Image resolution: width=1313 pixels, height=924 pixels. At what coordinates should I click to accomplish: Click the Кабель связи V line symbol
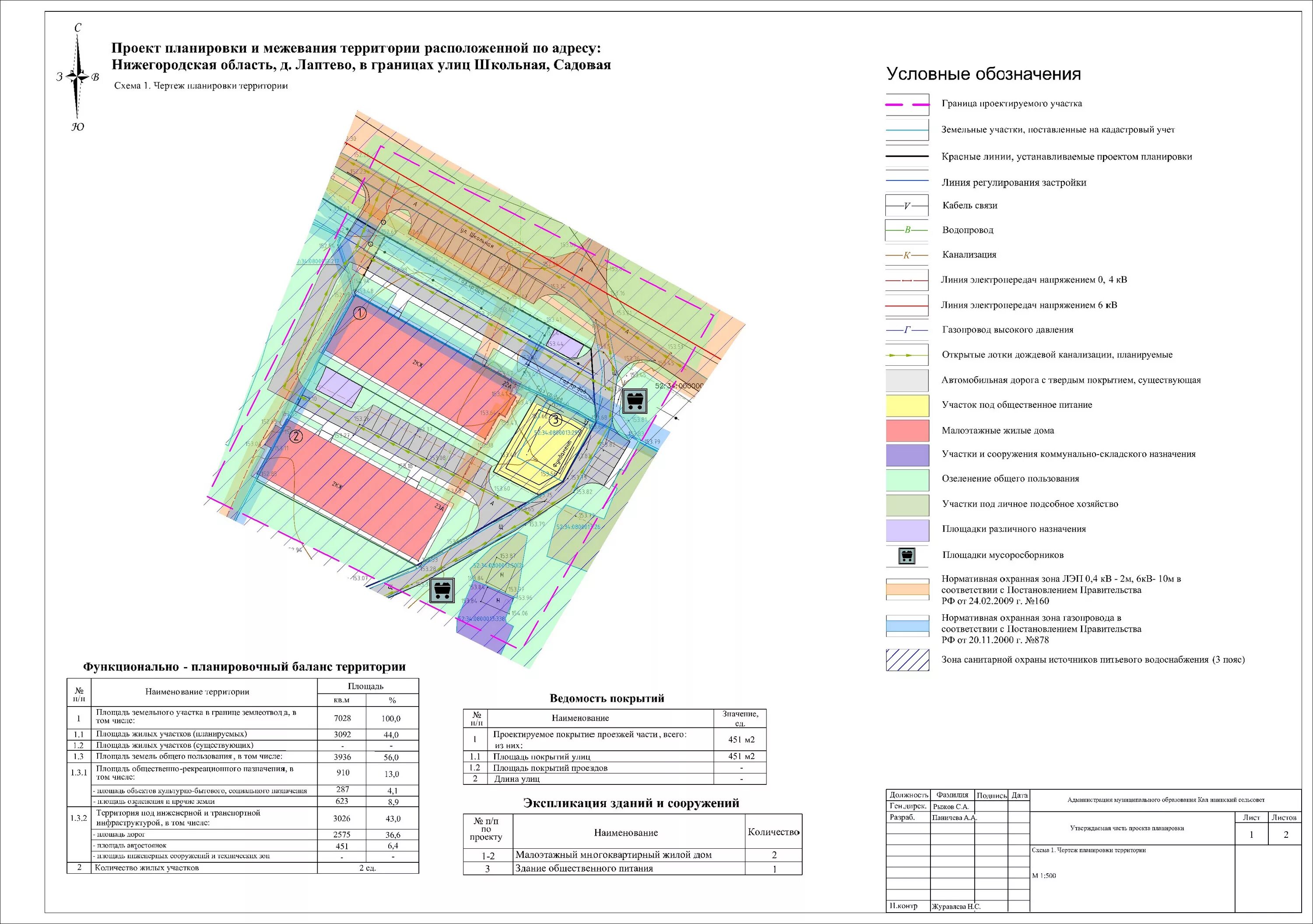[907, 206]
